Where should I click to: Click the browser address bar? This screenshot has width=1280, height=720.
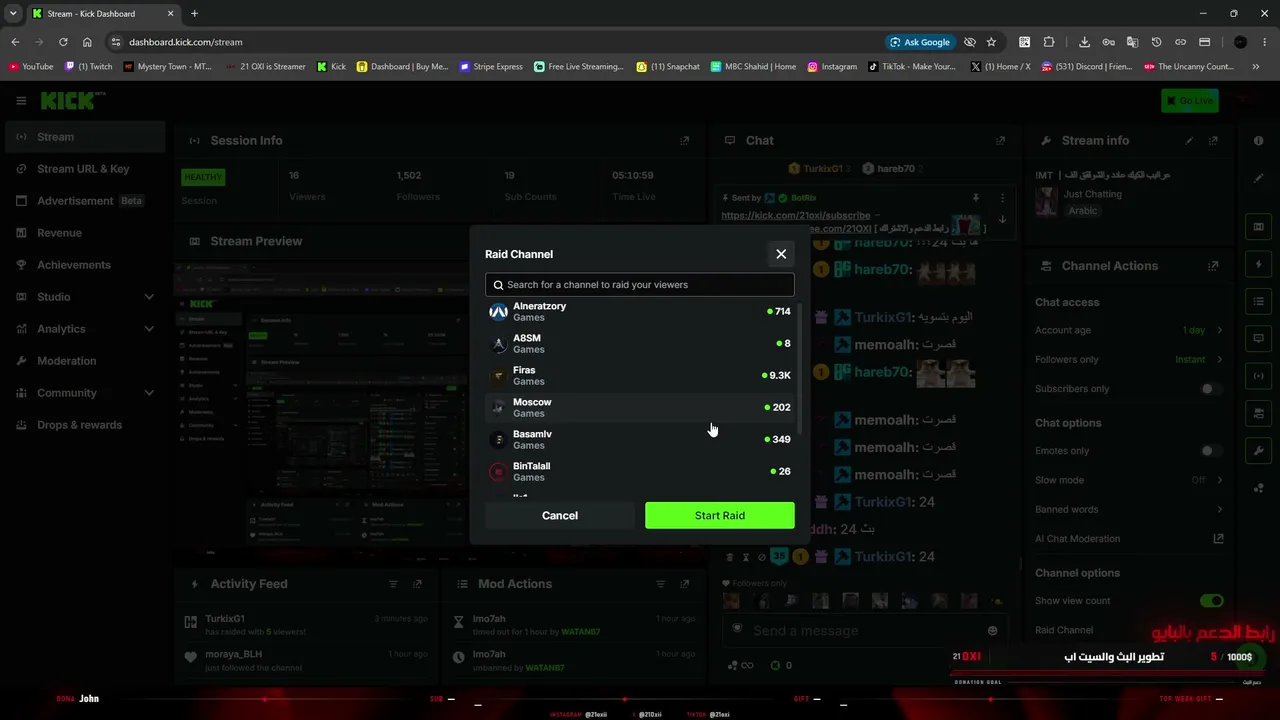[500, 42]
